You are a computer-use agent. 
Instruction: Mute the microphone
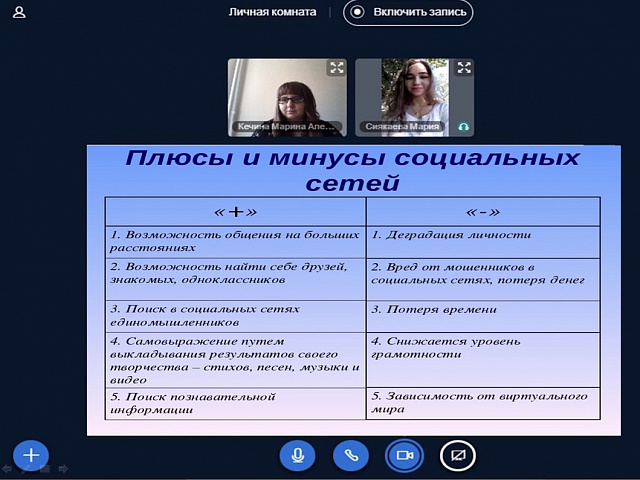point(298,455)
